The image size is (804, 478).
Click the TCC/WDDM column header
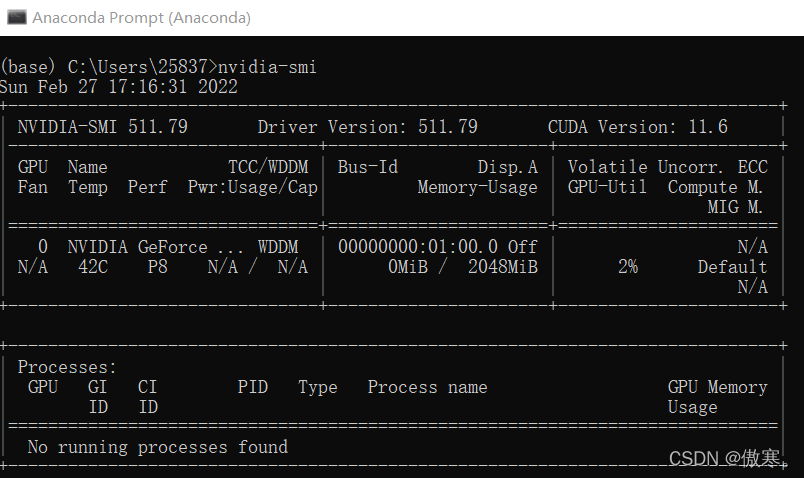(x=268, y=167)
